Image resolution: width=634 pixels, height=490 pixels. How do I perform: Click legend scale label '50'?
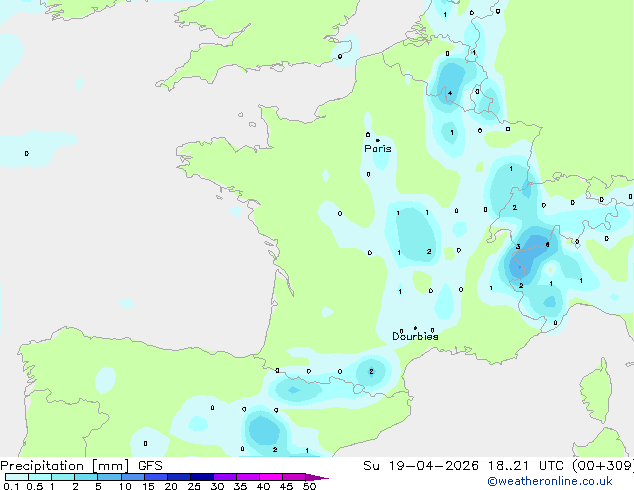click(x=309, y=486)
